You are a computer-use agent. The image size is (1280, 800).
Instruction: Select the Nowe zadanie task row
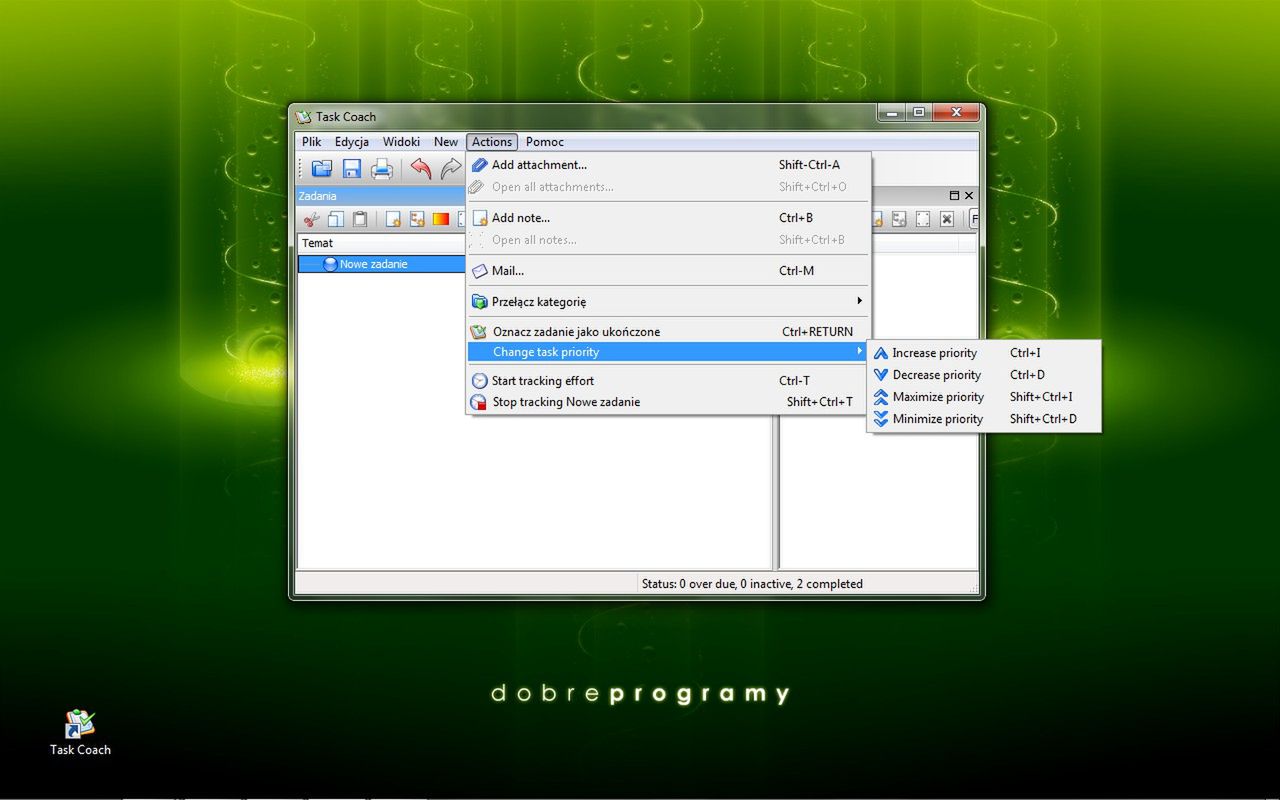tap(383, 264)
